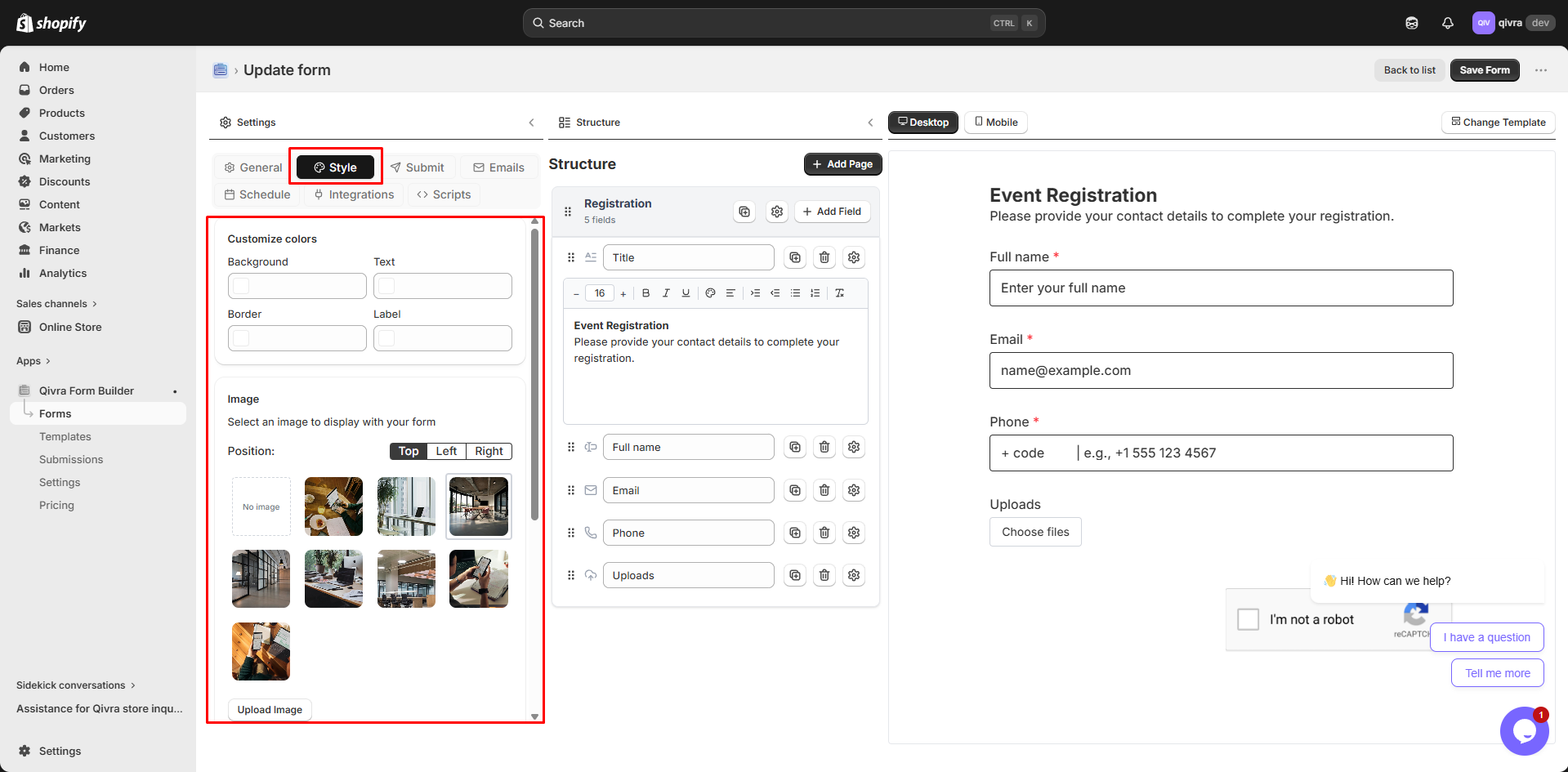The image size is (1568, 772).
Task: Duplicate the Title field
Action: [x=795, y=257]
